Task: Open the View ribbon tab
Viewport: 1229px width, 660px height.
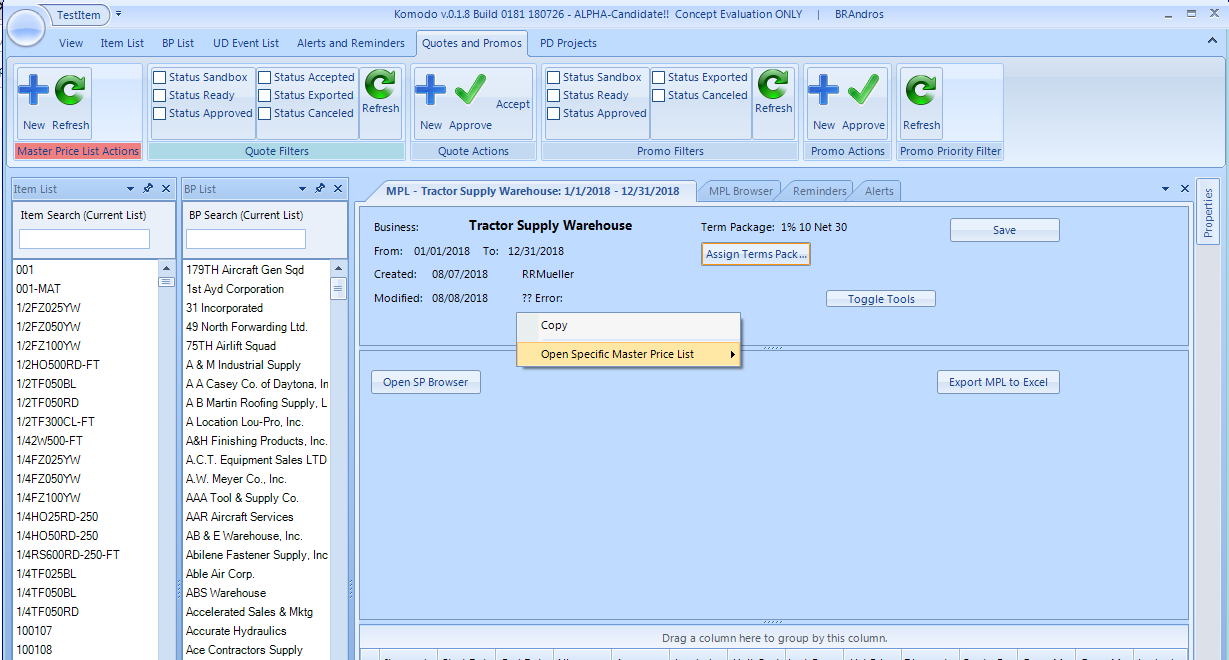Action: pos(71,43)
